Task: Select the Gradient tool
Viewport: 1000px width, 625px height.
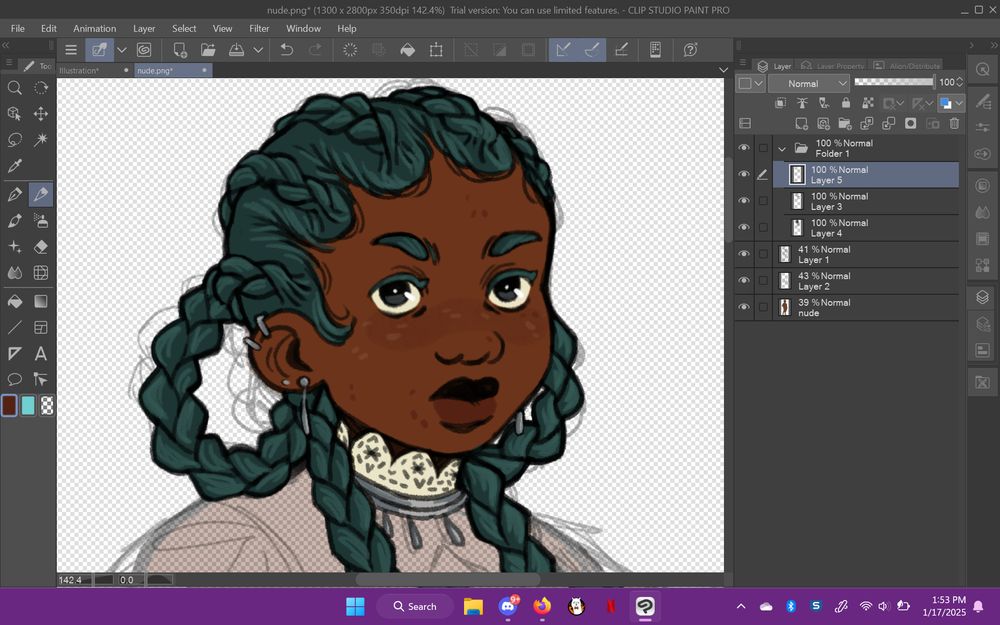Action: pos(41,301)
